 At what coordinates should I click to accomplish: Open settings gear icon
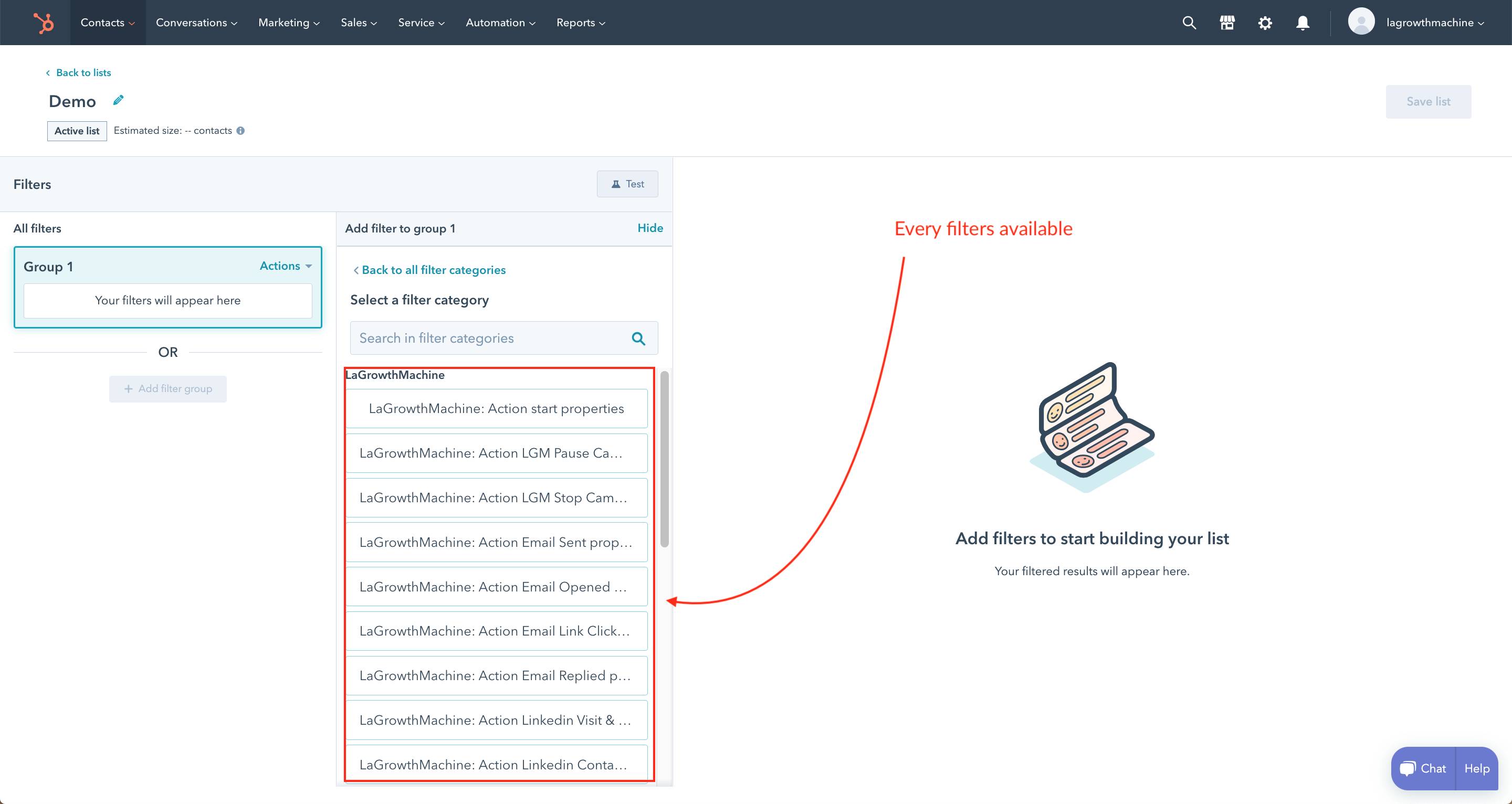(1265, 23)
